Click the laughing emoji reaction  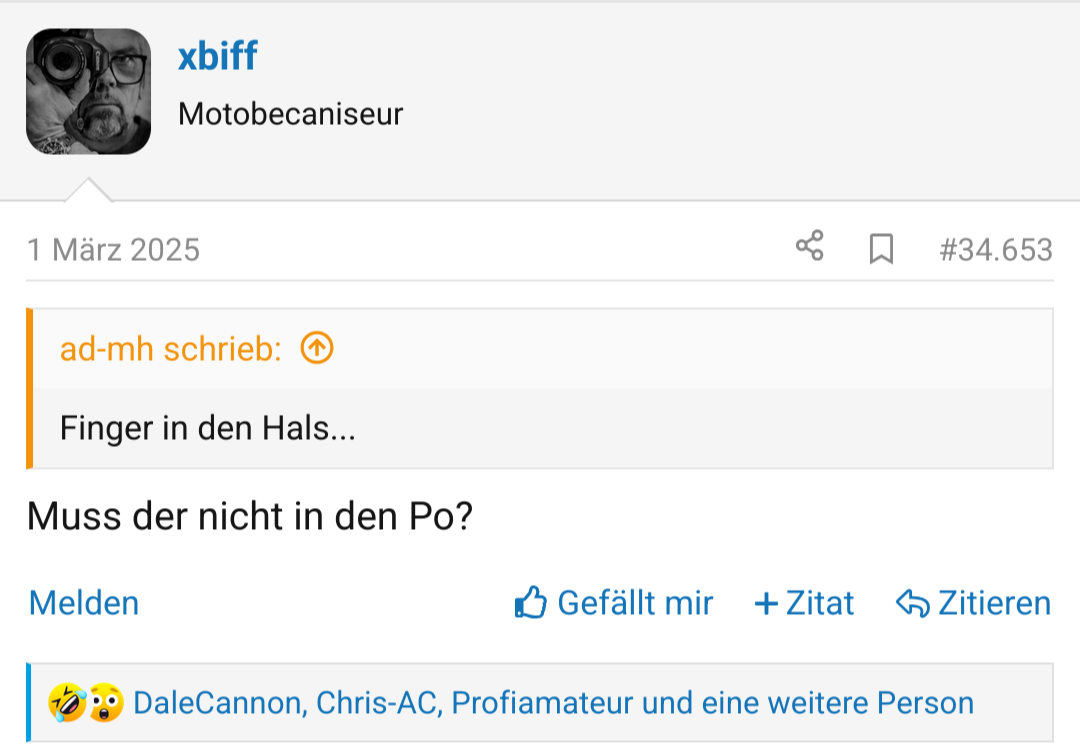[x=65, y=703]
